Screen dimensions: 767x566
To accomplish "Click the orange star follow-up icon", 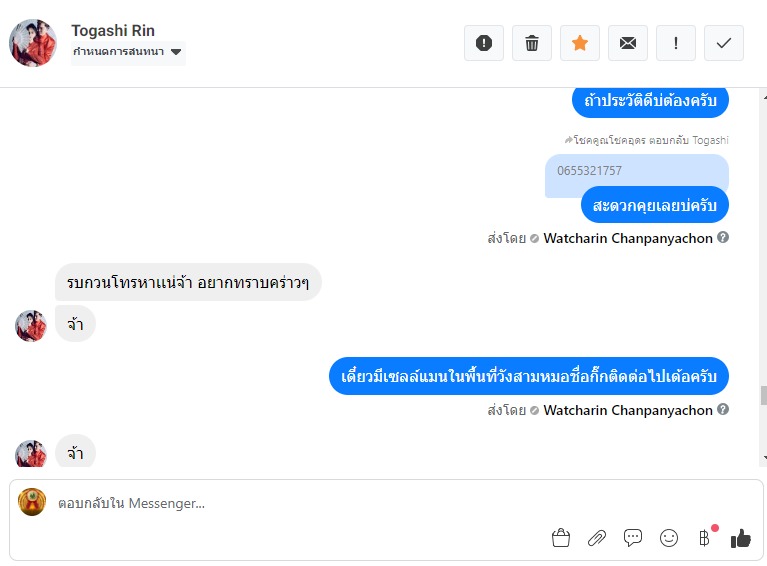I will (x=580, y=43).
